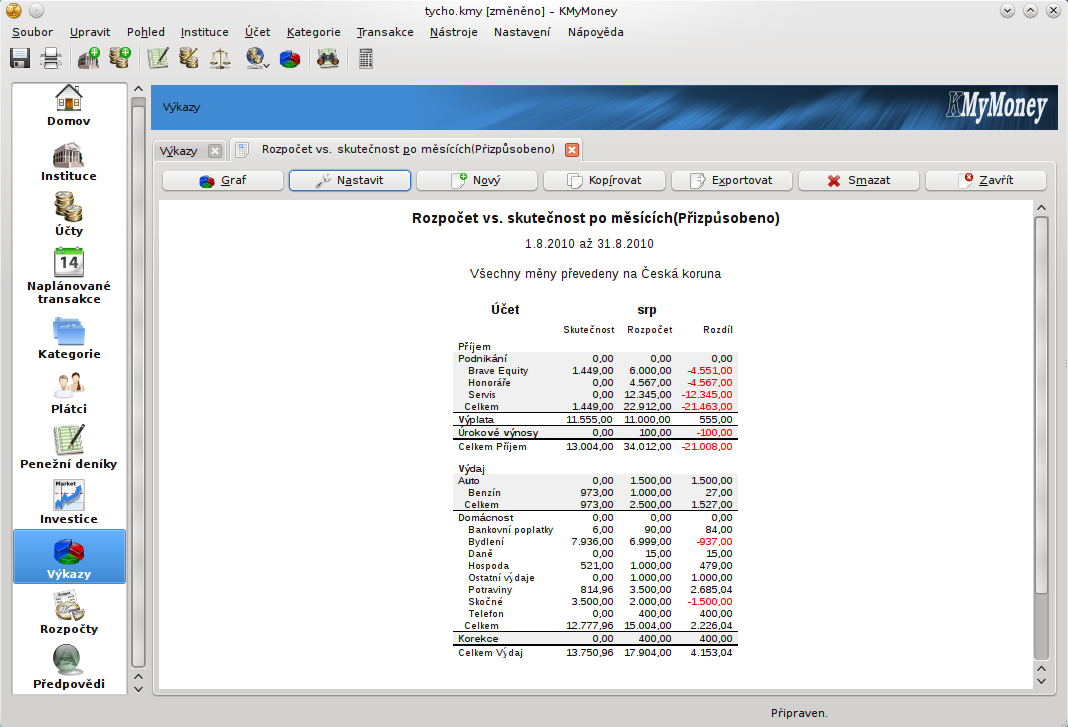Screen dimensions: 1068x727
Task: Click the New institution toolbar icon
Action: pyautogui.click(x=89, y=59)
